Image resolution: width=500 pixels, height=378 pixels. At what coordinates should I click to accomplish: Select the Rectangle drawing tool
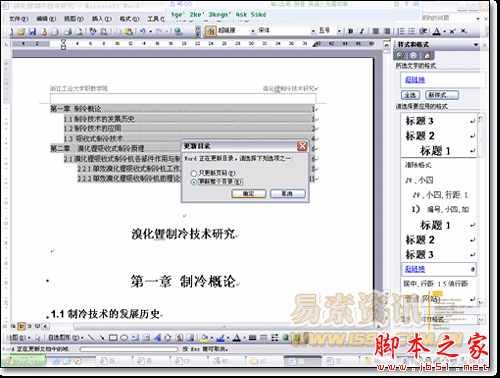(113, 338)
